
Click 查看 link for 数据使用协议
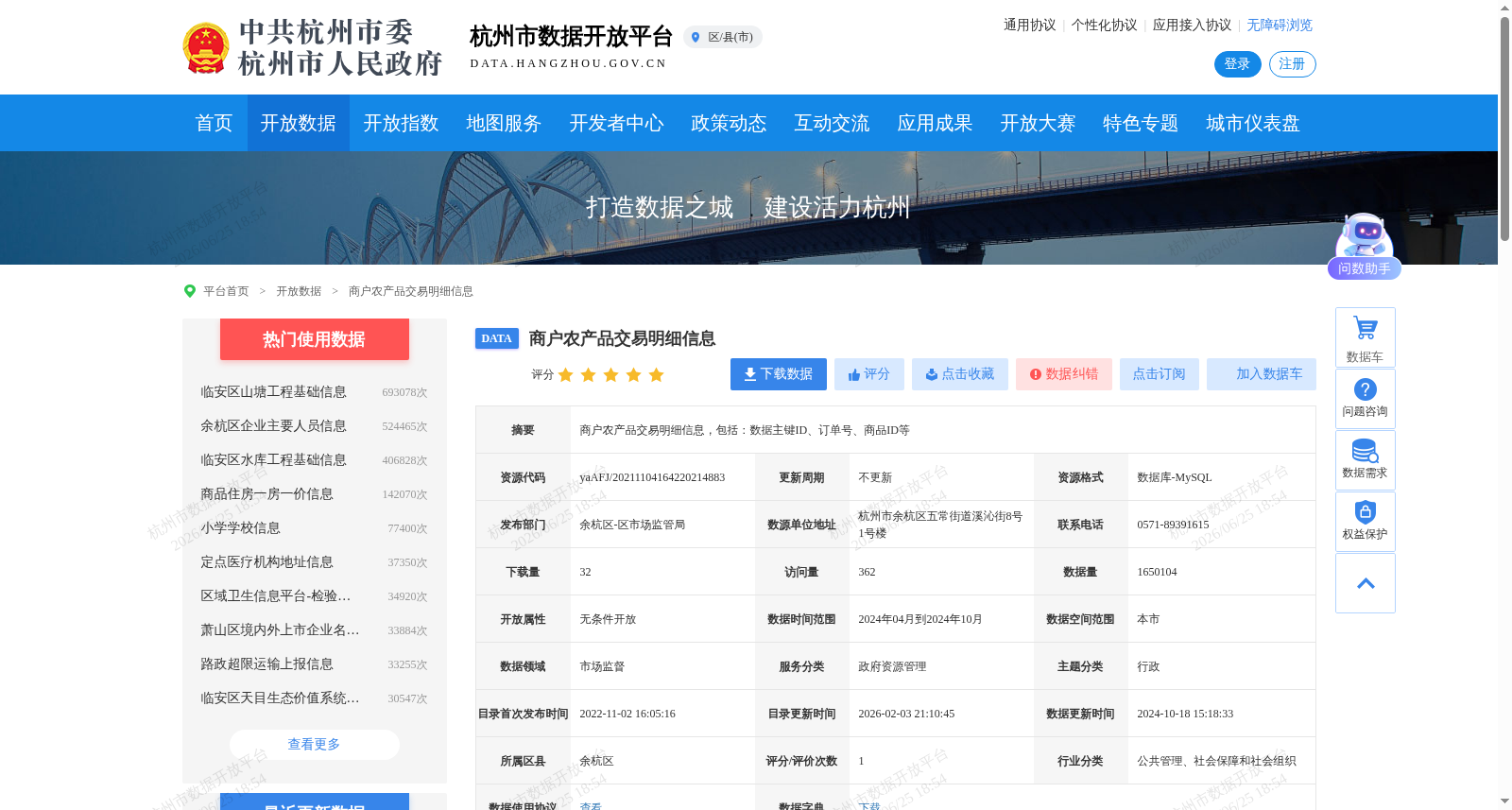click(x=591, y=806)
